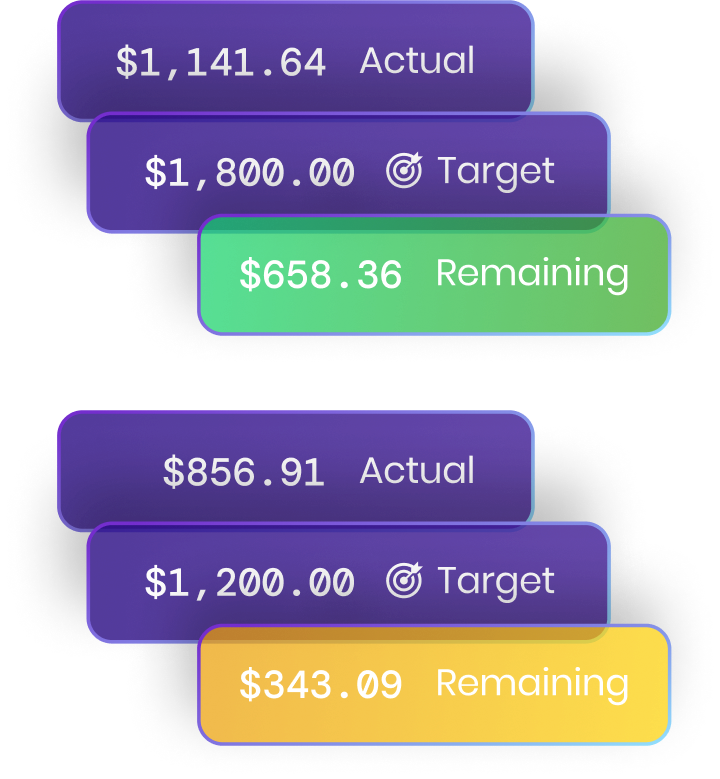
Task: Select the $1,200.00 target amount
Action: (x=249, y=581)
